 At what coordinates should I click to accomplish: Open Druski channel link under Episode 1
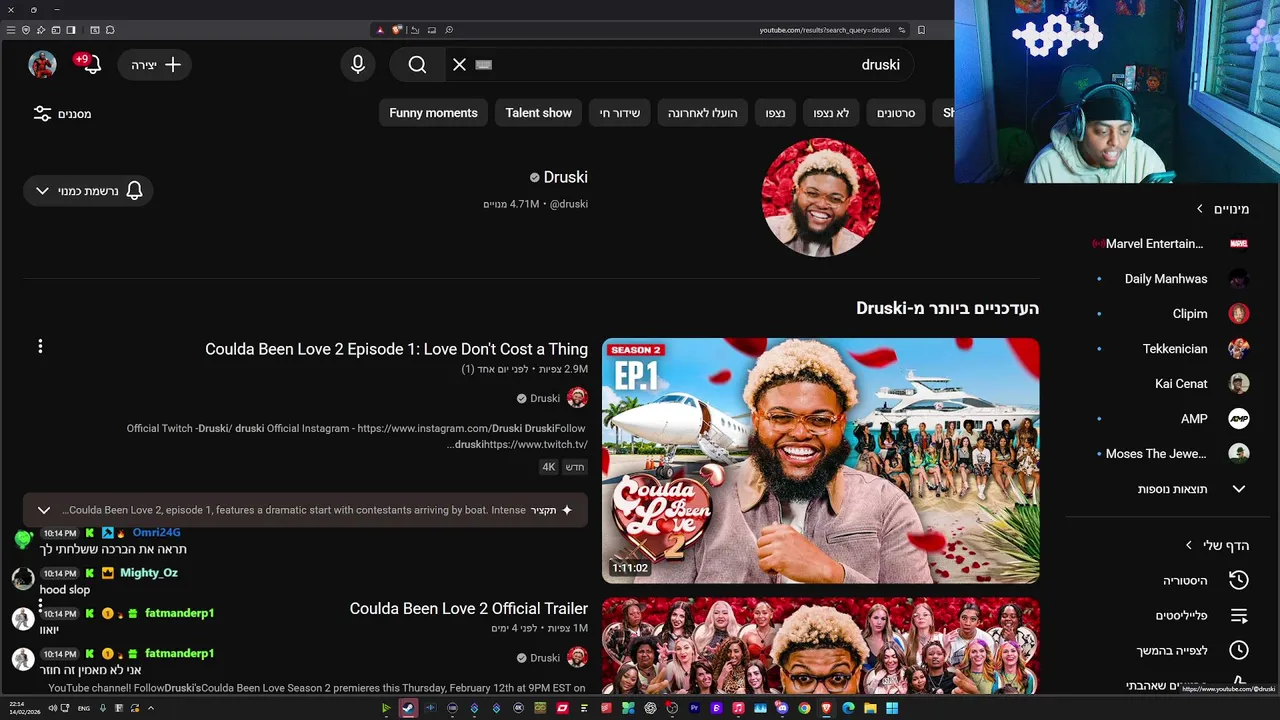(x=545, y=398)
